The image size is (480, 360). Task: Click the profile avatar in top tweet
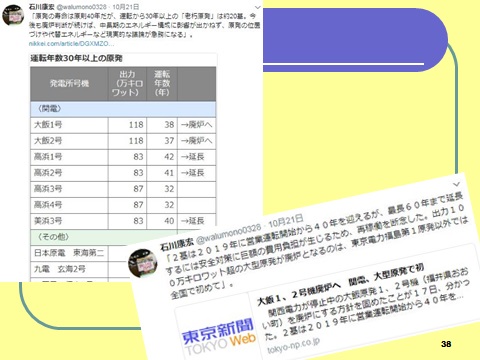coord(13,15)
